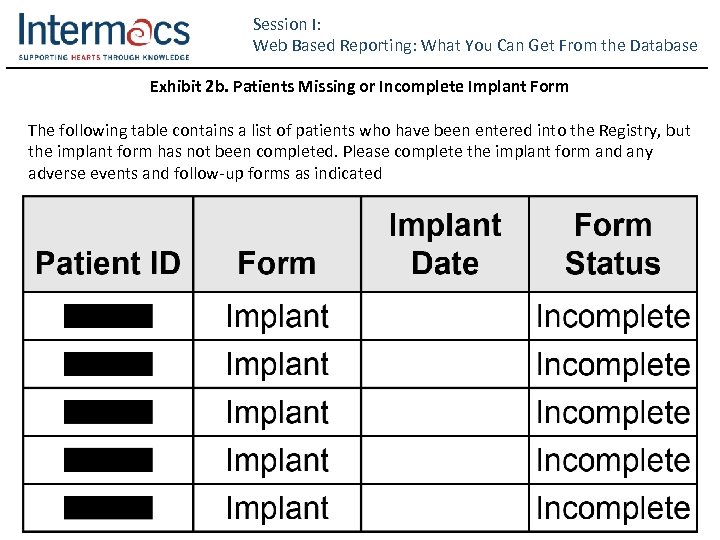Click the Intermacs logo
The height and width of the screenshot is (540, 720).
(104, 35)
